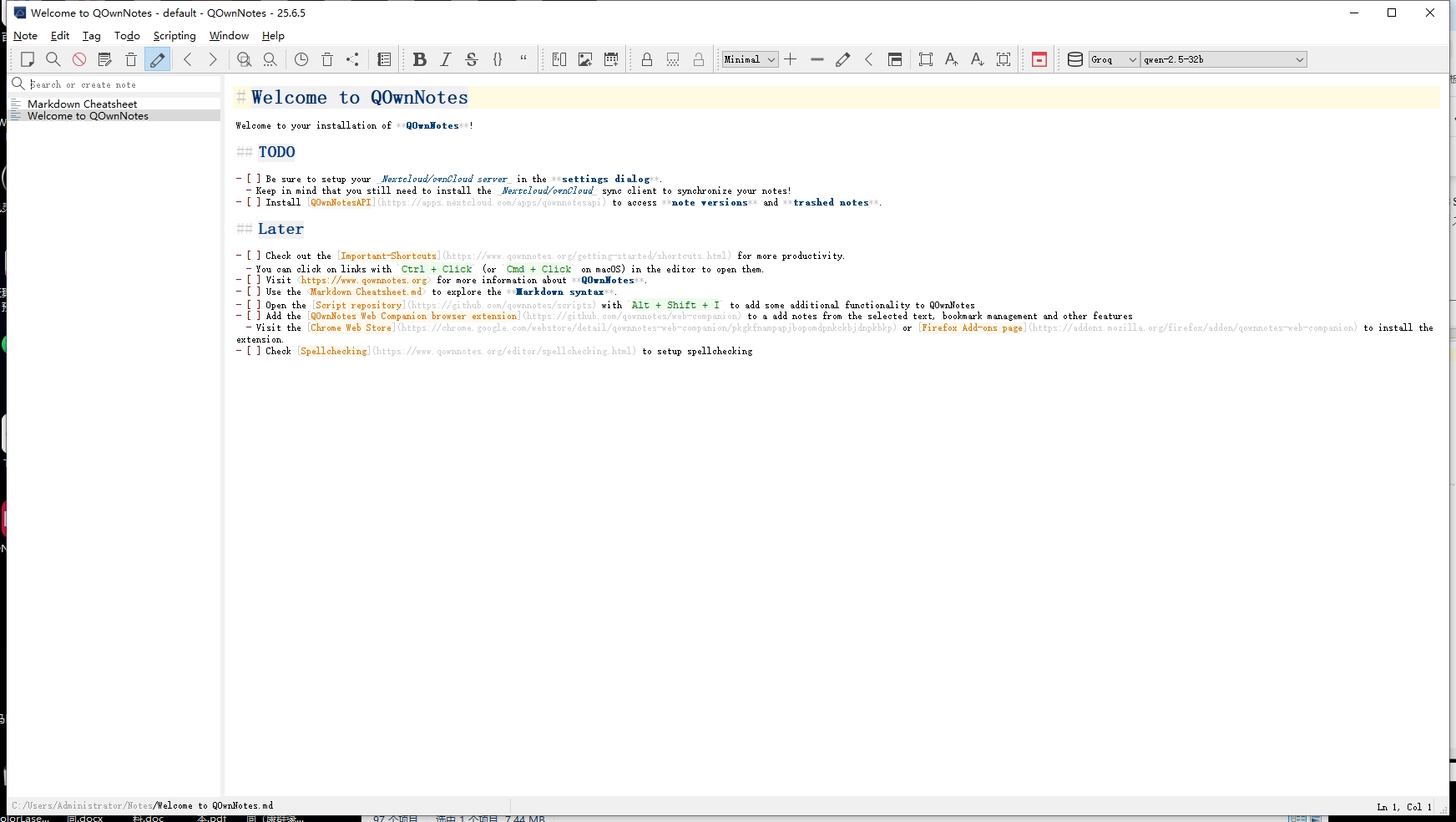Insert code block with braces icon
1456x822 pixels.
click(x=498, y=59)
